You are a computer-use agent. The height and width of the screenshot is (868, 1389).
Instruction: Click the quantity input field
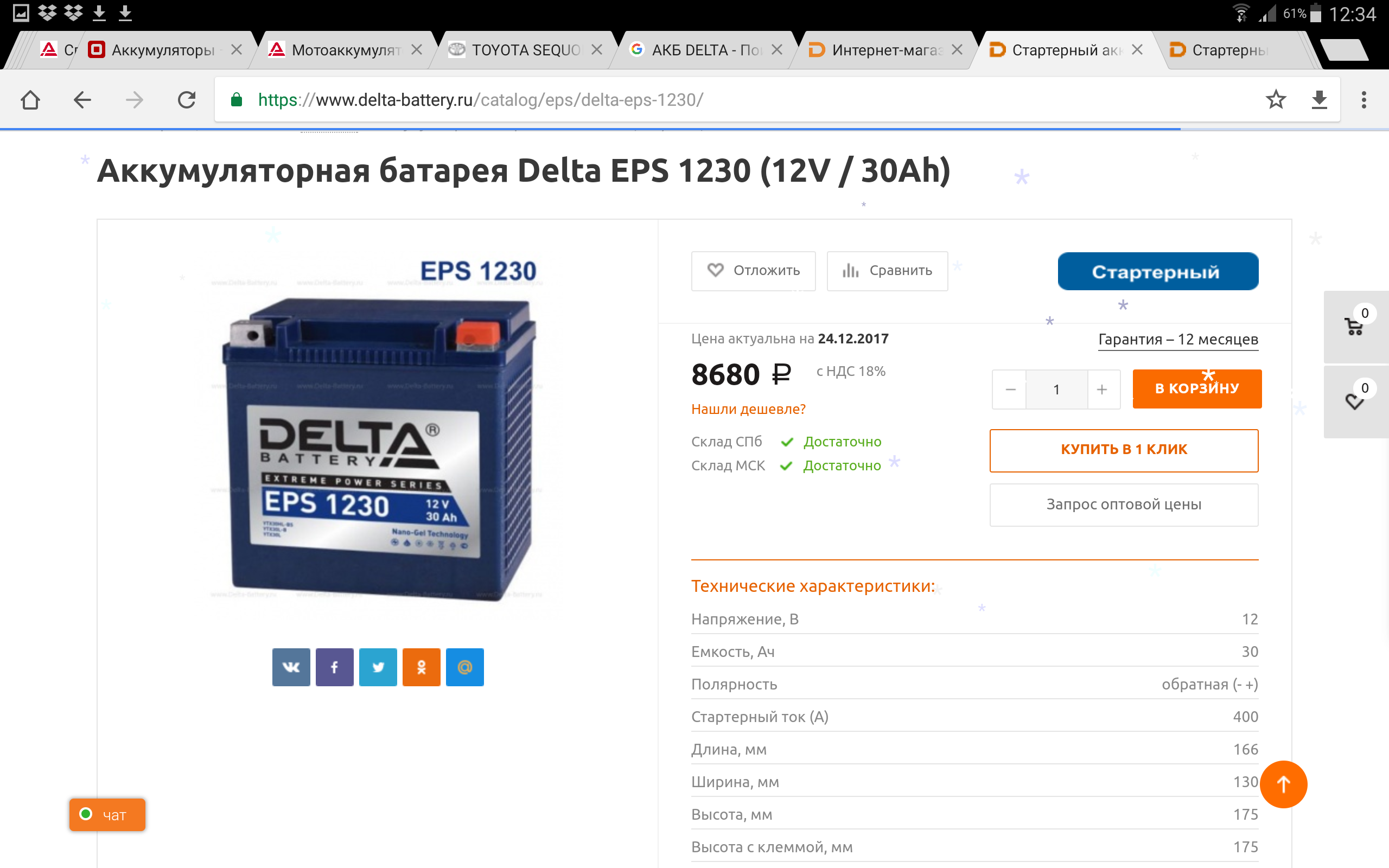click(x=1056, y=390)
